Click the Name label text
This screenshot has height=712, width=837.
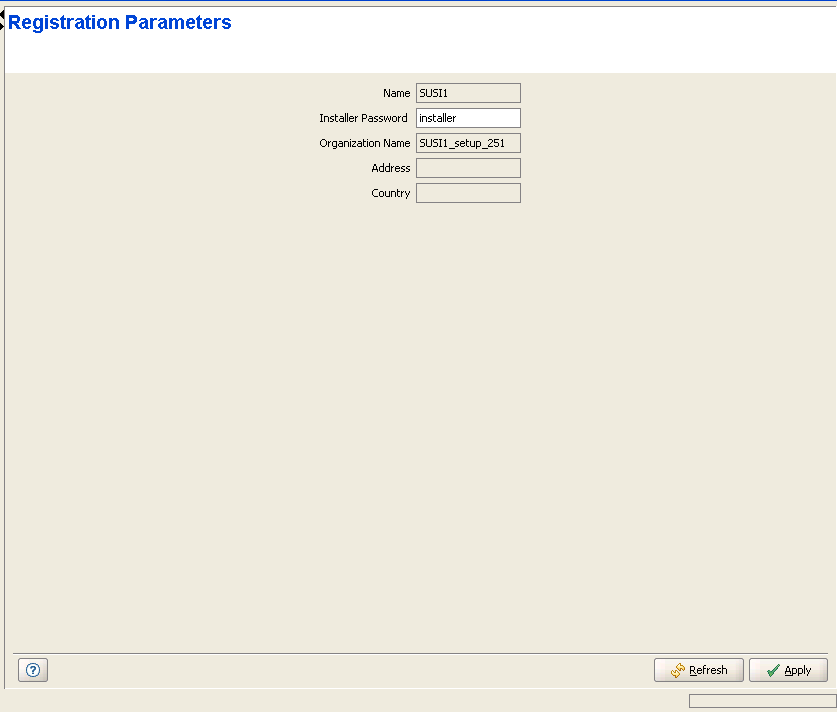click(396, 93)
